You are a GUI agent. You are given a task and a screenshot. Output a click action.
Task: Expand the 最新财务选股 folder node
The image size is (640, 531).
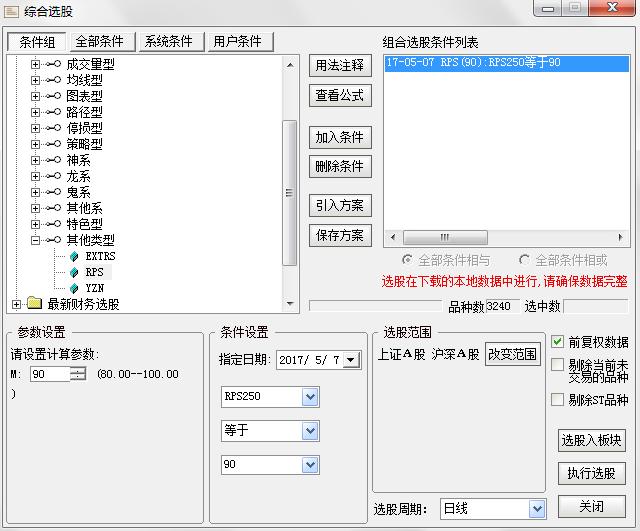point(16,304)
